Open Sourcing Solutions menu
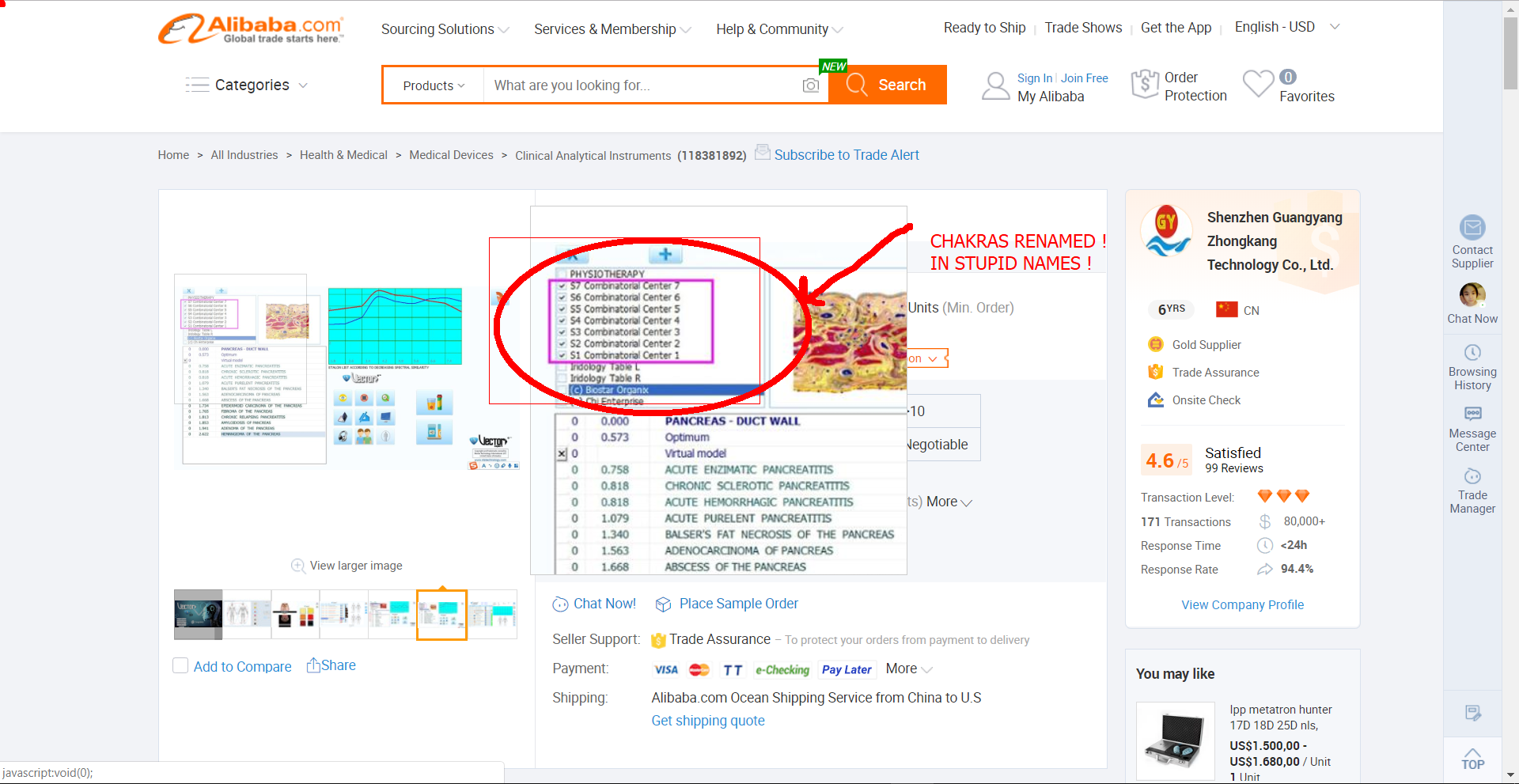The image size is (1519, 784). [x=445, y=29]
